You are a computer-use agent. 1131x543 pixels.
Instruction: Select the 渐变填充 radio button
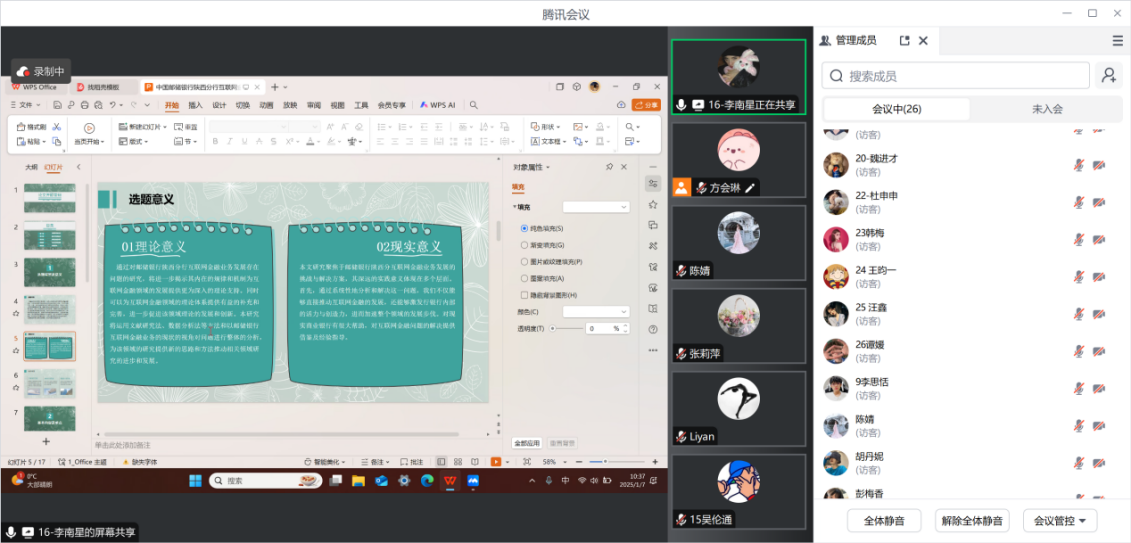pos(525,245)
